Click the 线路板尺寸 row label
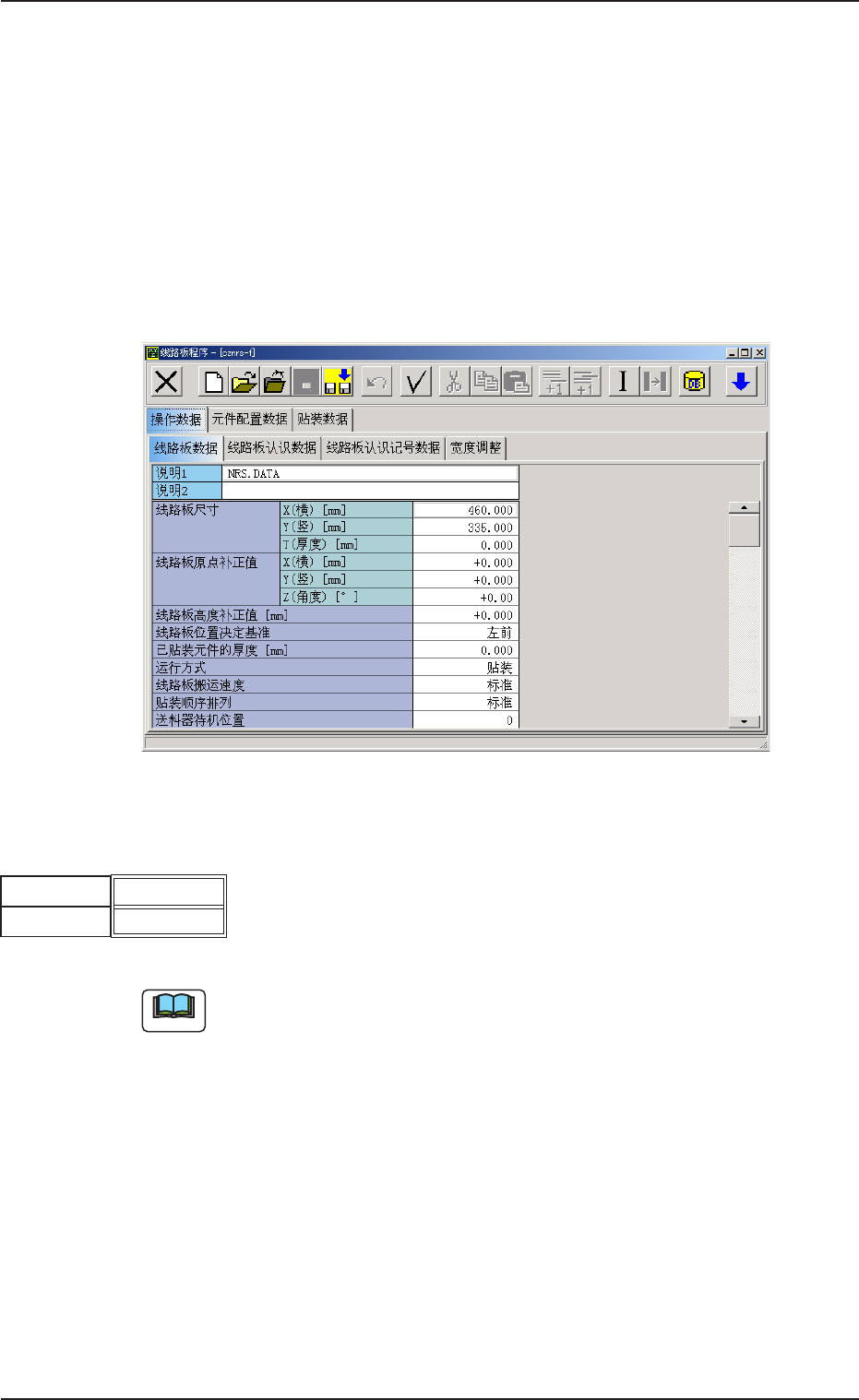Image resolution: width=859 pixels, height=1400 pixels. [x=215, y=528]
